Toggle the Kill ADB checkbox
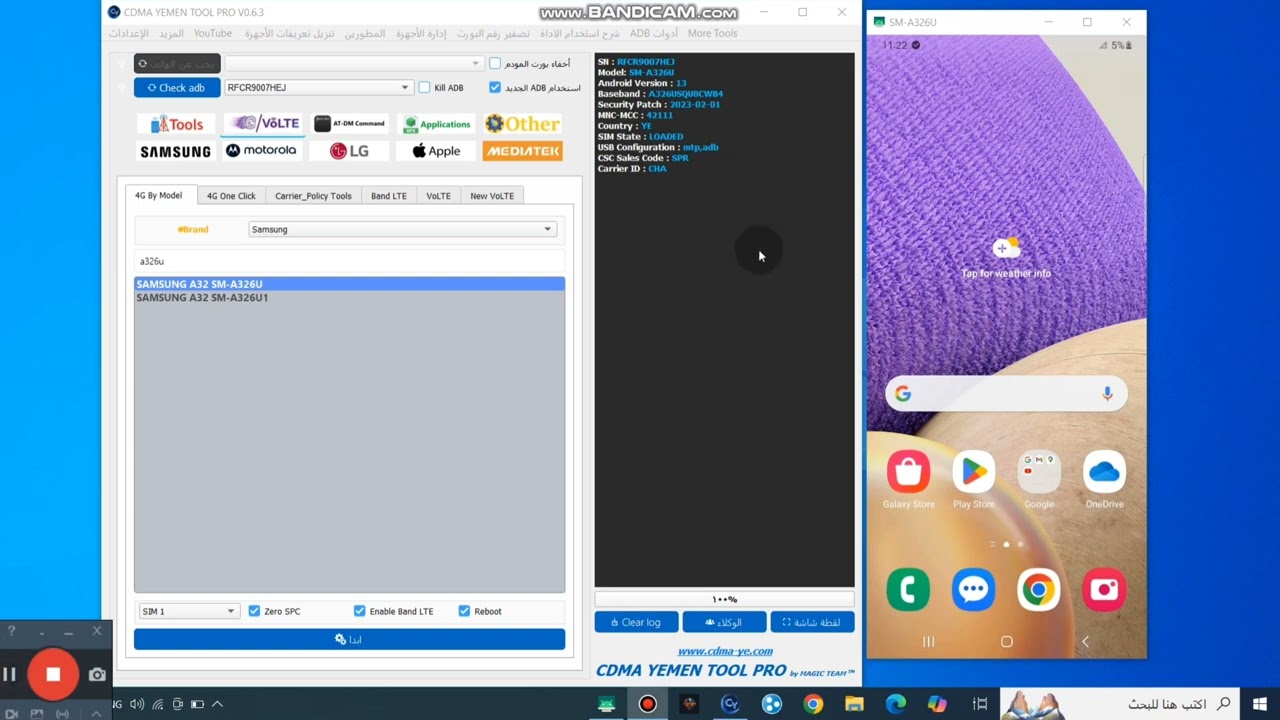 pyautogui.click(x=424, y=88)
